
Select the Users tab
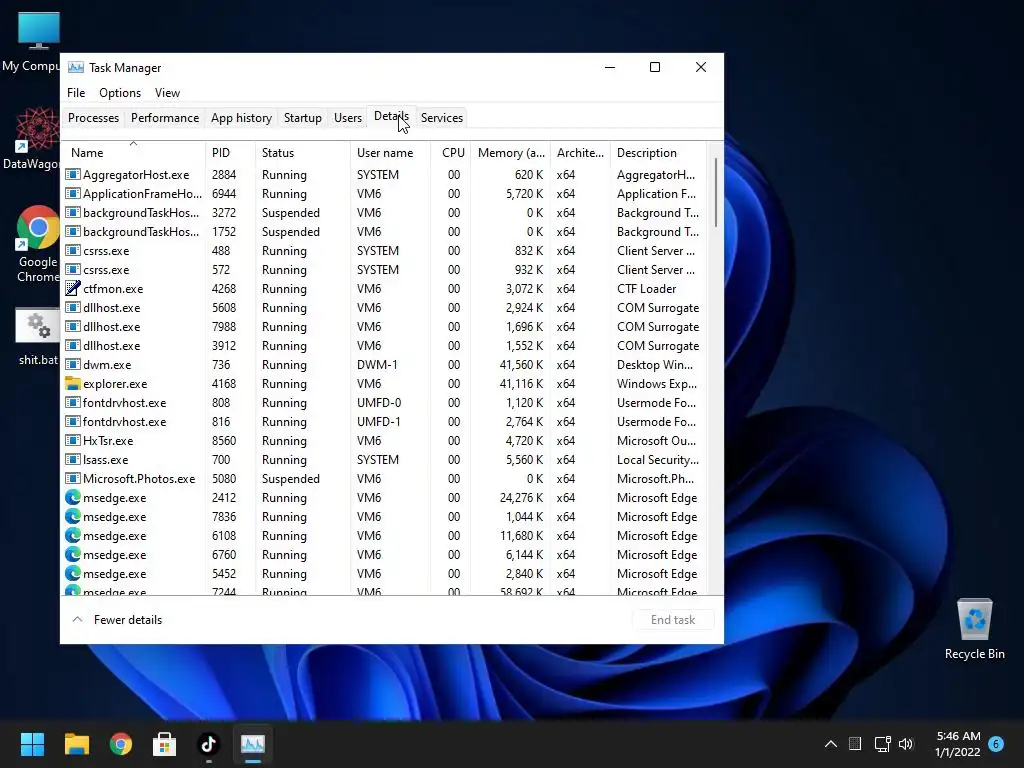347,118
